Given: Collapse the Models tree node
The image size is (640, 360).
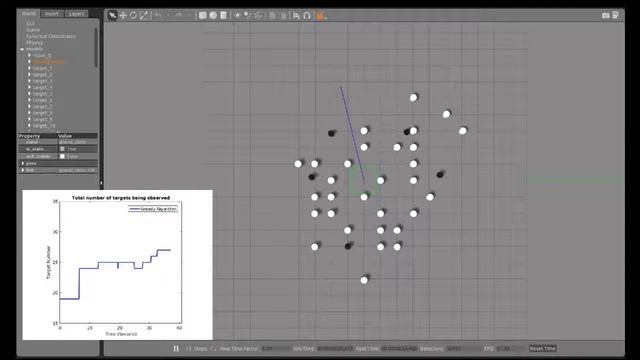Looking at the screenshot, I should (22, 49).
